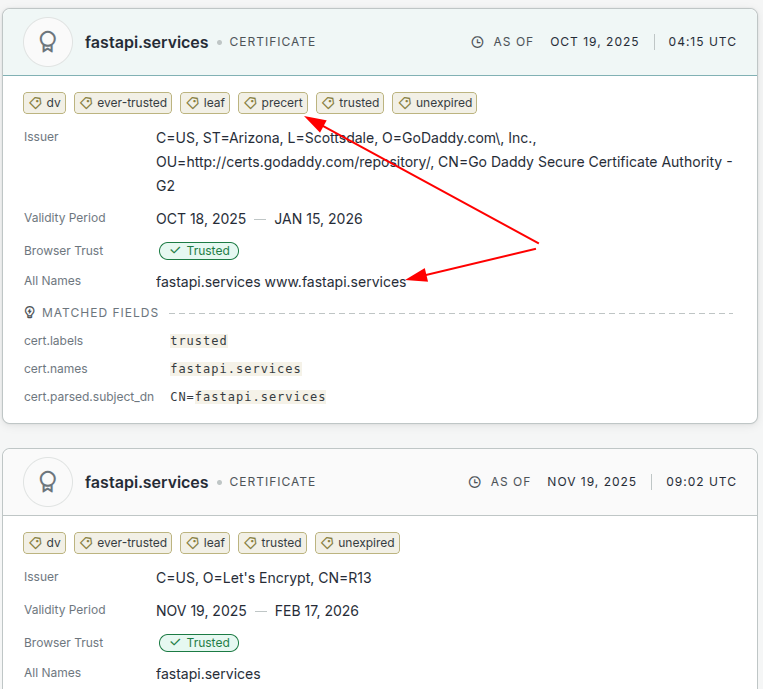Image resolution: width=763 pixels, height=689 pixels.
Task: Click the Let's Encrypt R13 issuer text
Action: coord(264,578)
